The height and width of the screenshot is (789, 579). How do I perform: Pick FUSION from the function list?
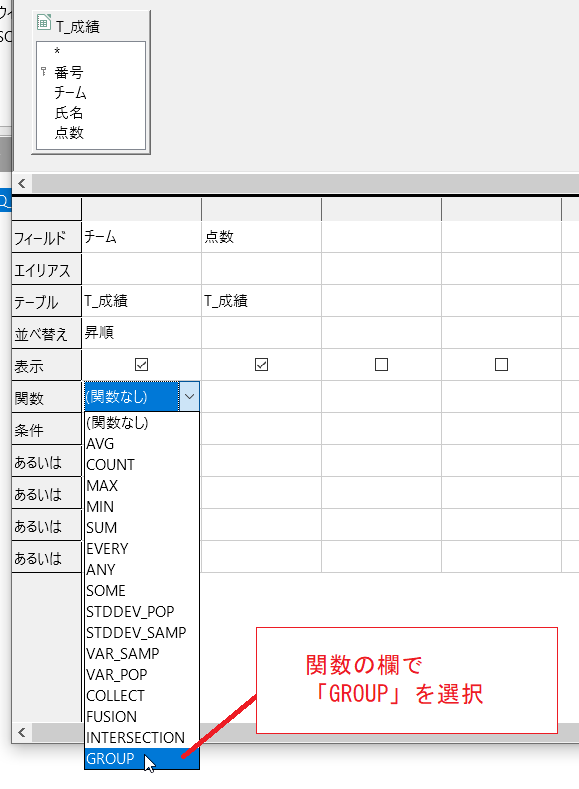141,717
